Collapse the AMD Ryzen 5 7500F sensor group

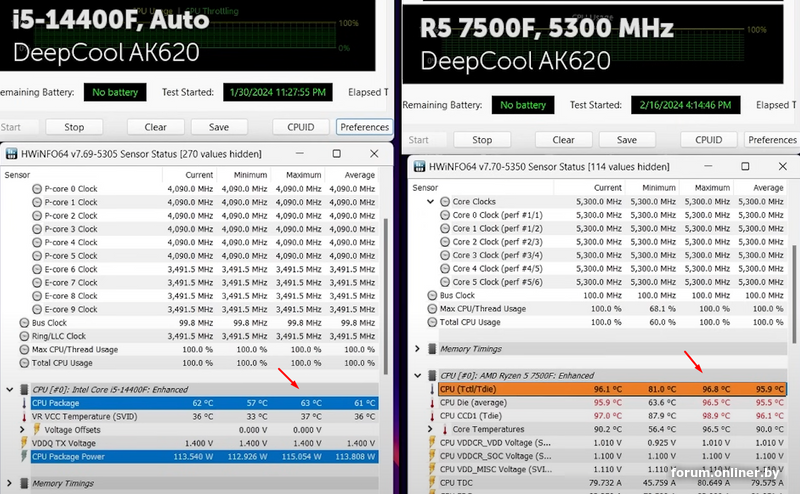tap(417, 376)
